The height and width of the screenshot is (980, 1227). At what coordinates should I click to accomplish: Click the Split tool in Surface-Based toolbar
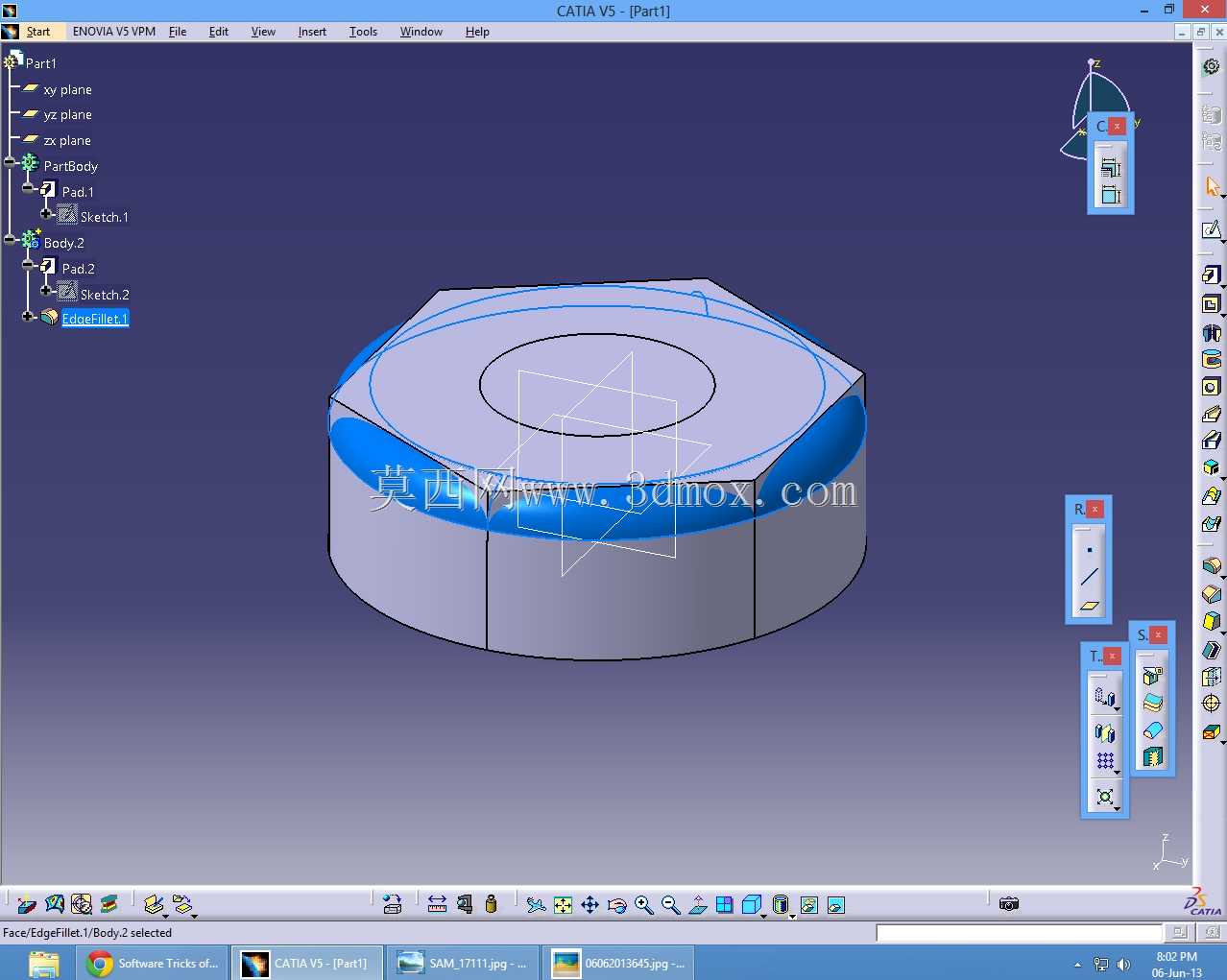pyautogui.click(x=1152, y=676)
